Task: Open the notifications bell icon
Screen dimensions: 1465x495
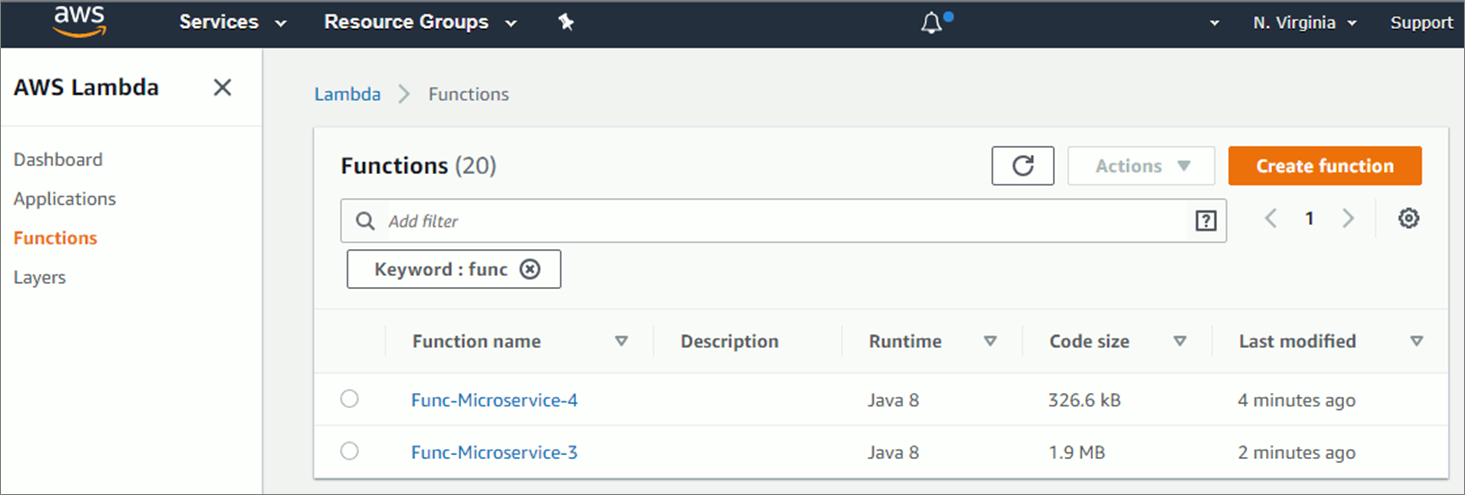Action: (931, 23)
